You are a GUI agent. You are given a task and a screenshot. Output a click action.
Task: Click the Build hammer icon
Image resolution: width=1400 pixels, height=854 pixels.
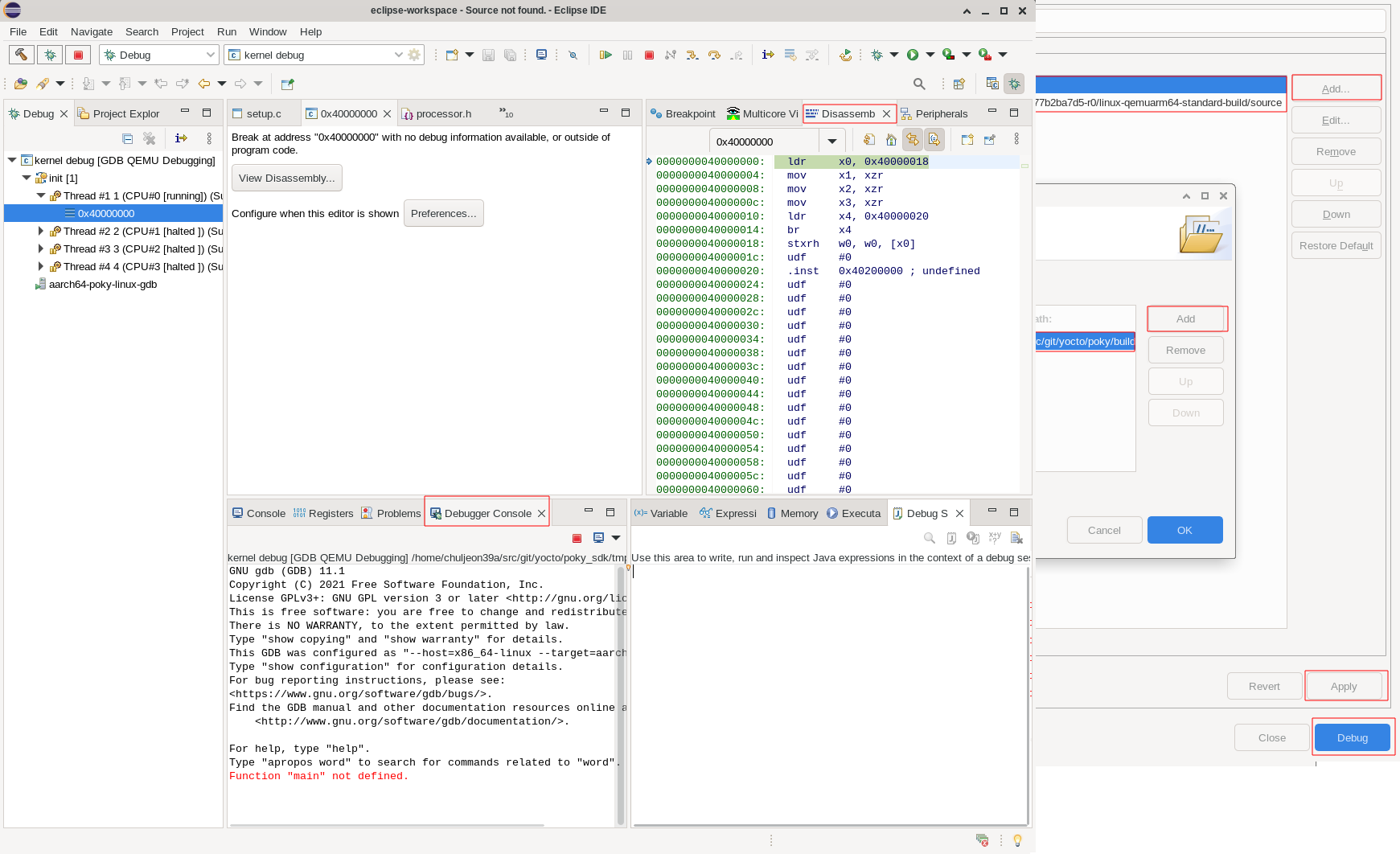21,55
